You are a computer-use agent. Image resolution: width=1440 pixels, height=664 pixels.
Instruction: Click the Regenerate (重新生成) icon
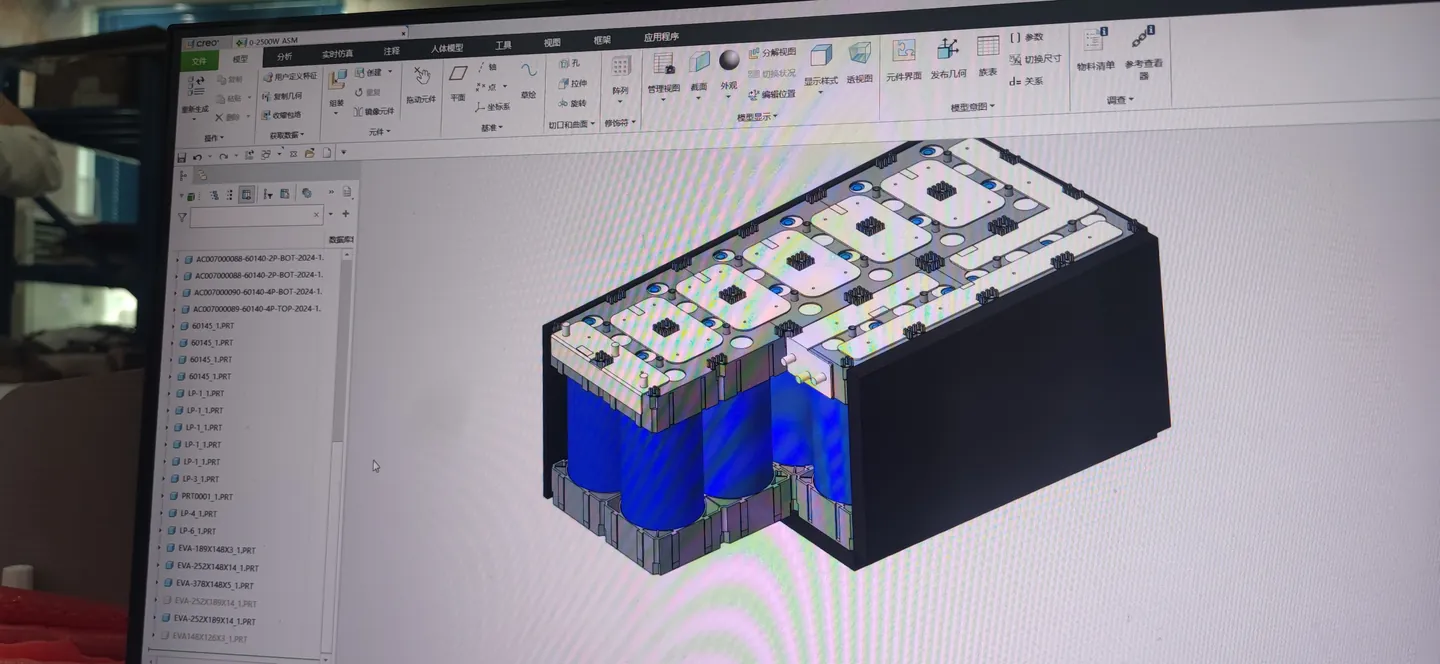tap(194, 87)
